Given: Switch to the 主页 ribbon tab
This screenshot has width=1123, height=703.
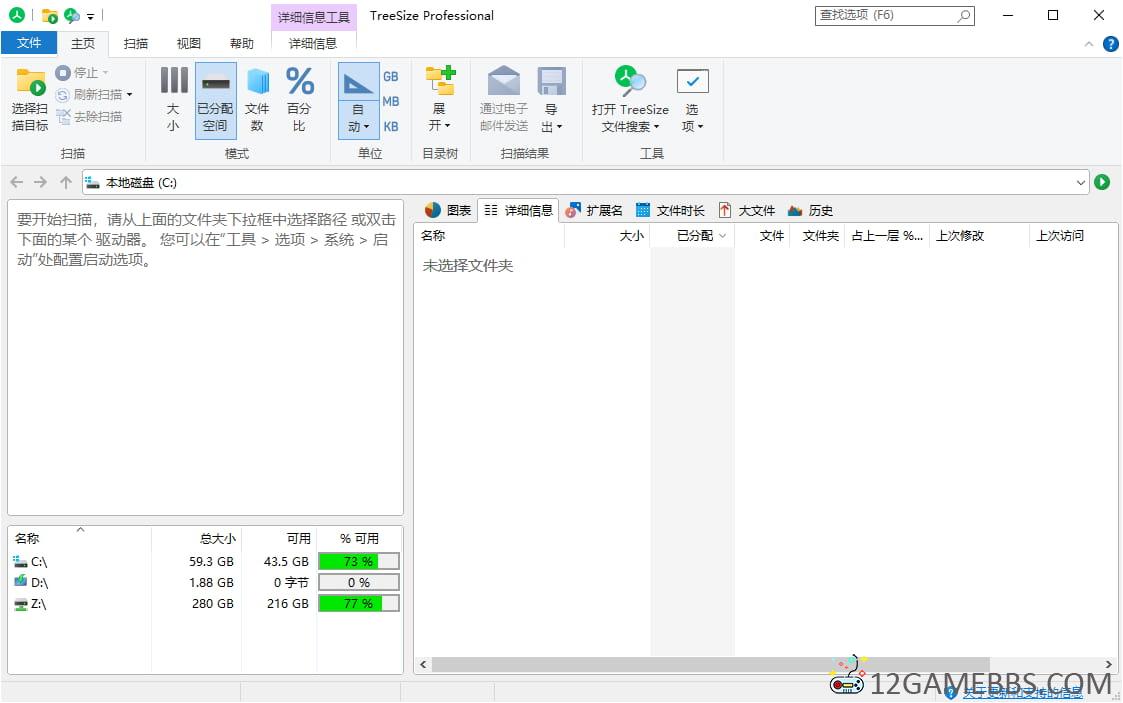Looking at the screenshot, I should click(82, 44).
